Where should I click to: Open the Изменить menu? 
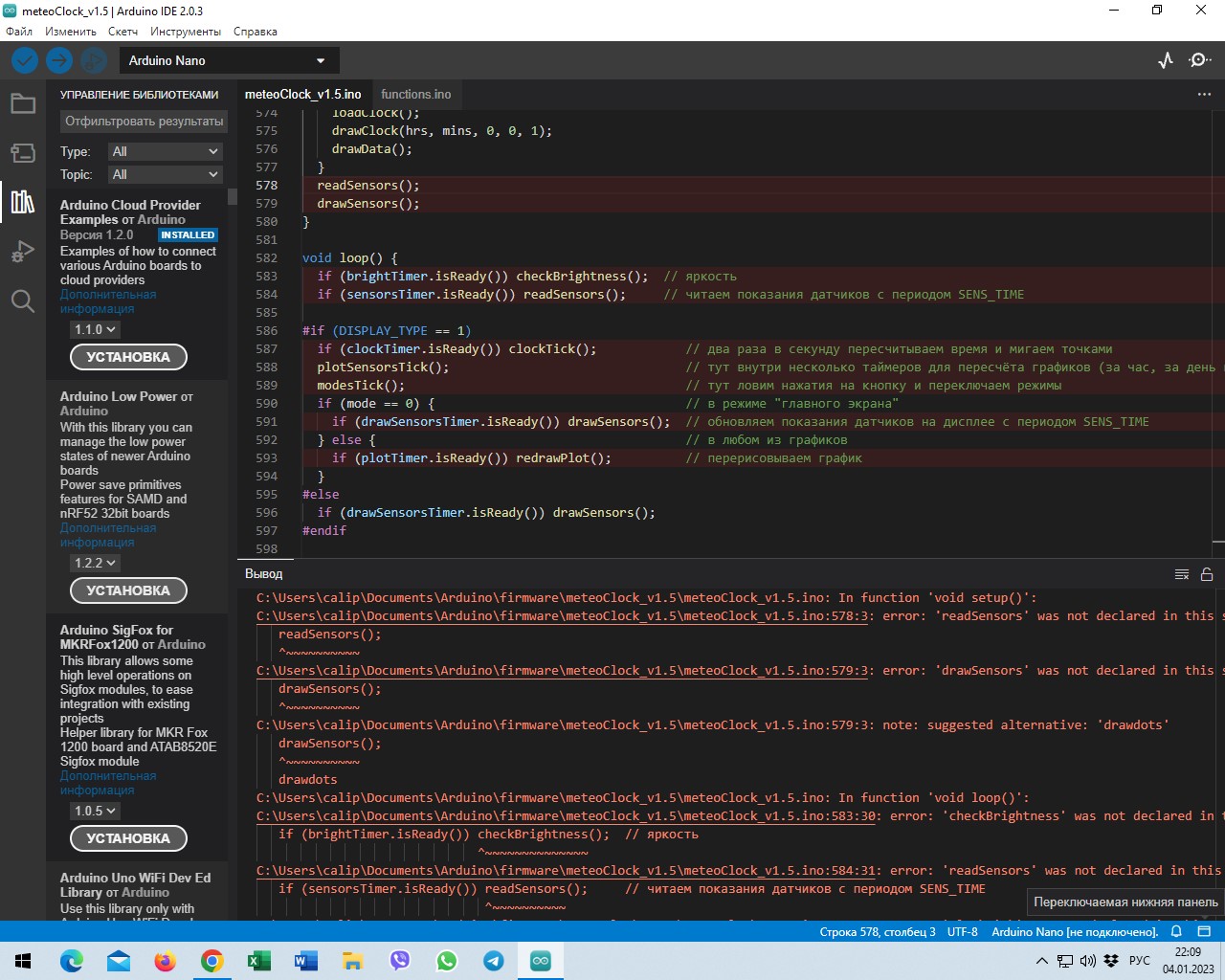[71, 32]
